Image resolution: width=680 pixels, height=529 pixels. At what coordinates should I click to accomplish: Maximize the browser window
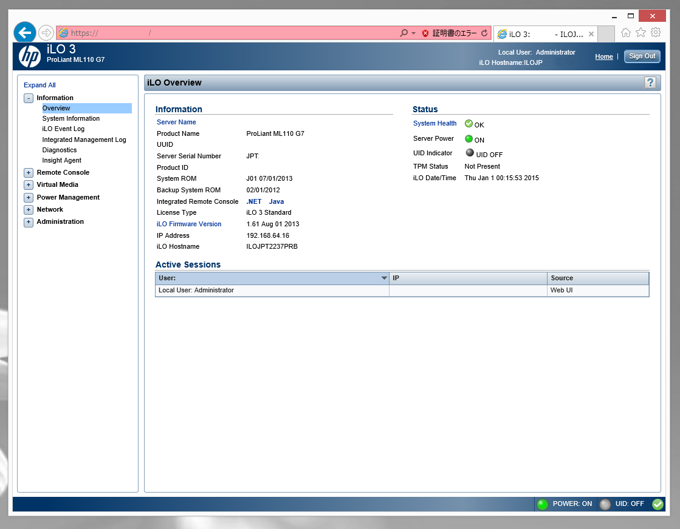(x=631, y=16)
